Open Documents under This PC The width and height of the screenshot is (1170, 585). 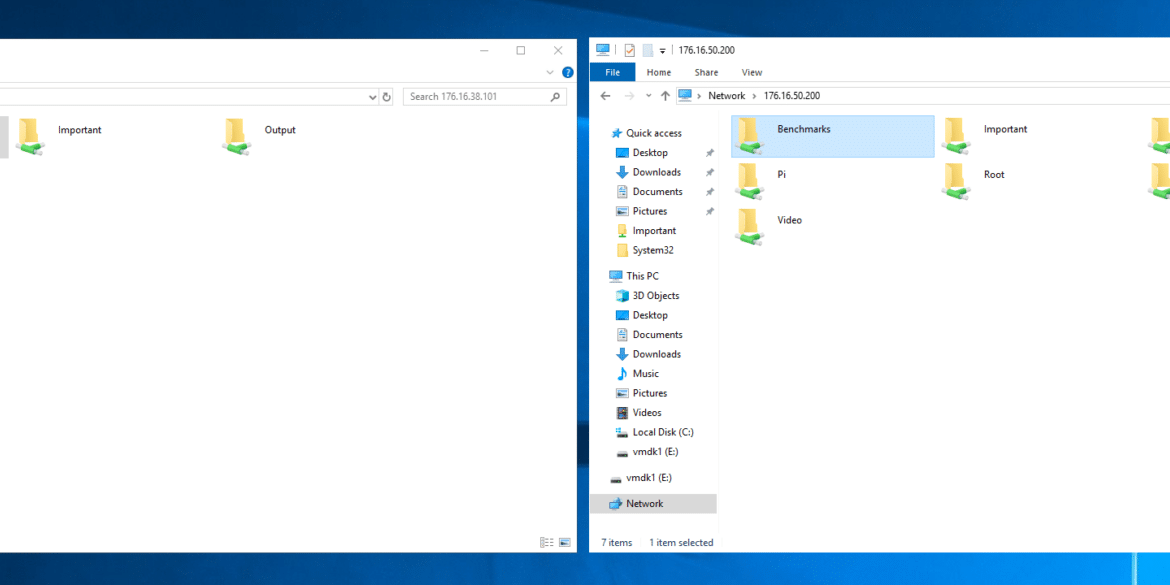pos(657,334)
